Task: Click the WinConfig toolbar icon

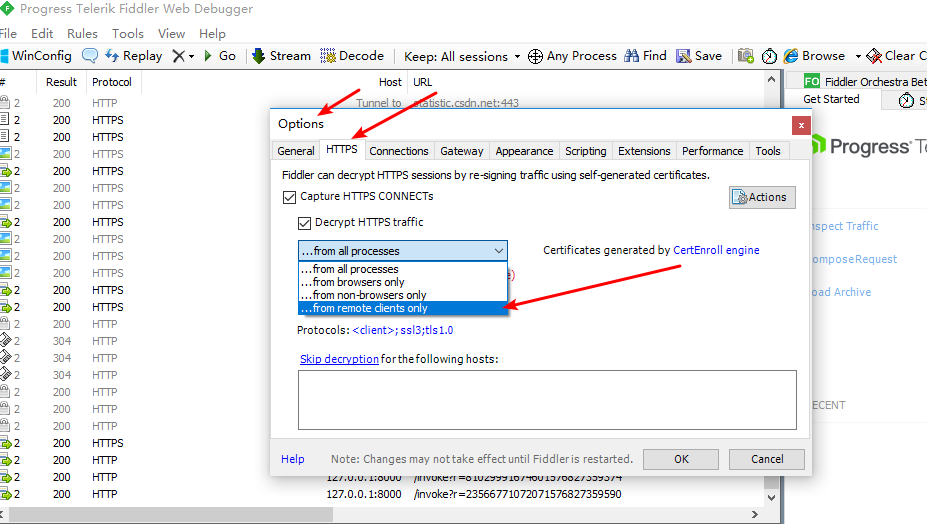Action: [x=4, y=56]
